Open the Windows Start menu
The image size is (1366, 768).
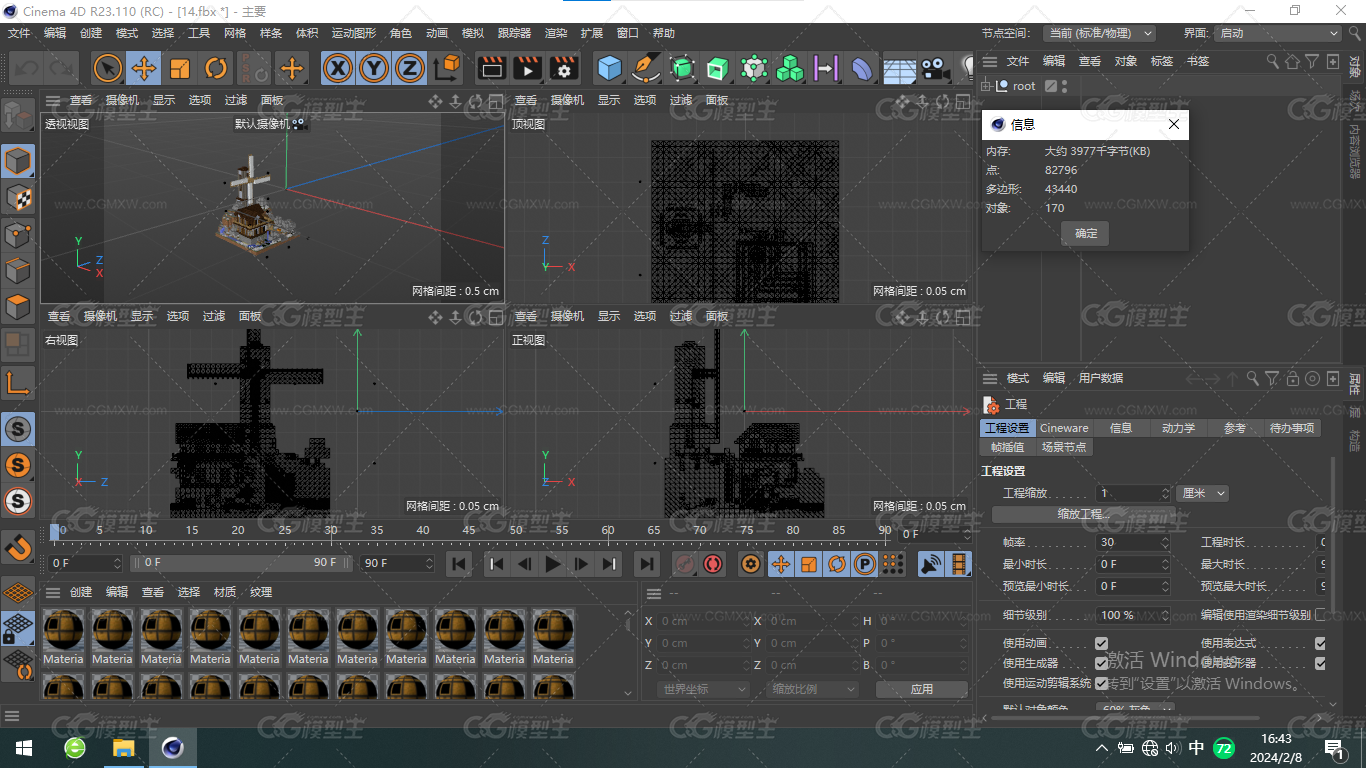coord(24,747)
